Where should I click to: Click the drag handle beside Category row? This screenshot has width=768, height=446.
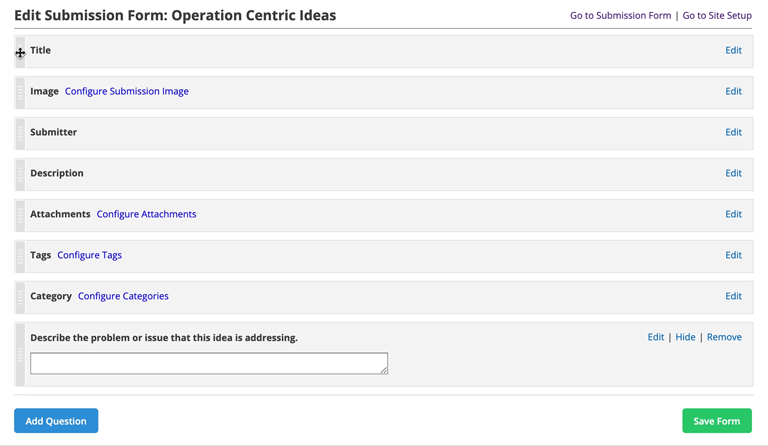20,297
